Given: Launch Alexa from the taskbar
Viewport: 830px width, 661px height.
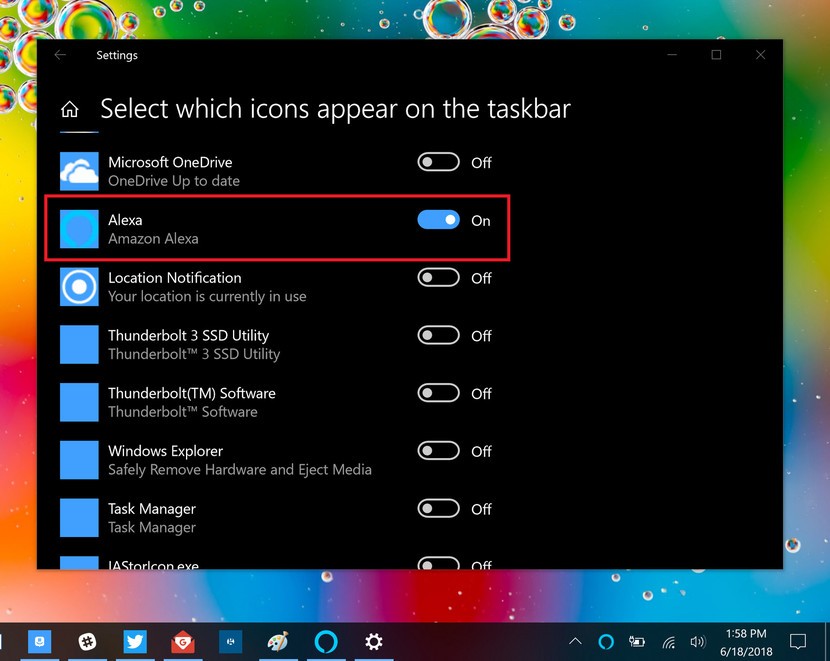Looking at the screenshot, I should coord(326,641).
